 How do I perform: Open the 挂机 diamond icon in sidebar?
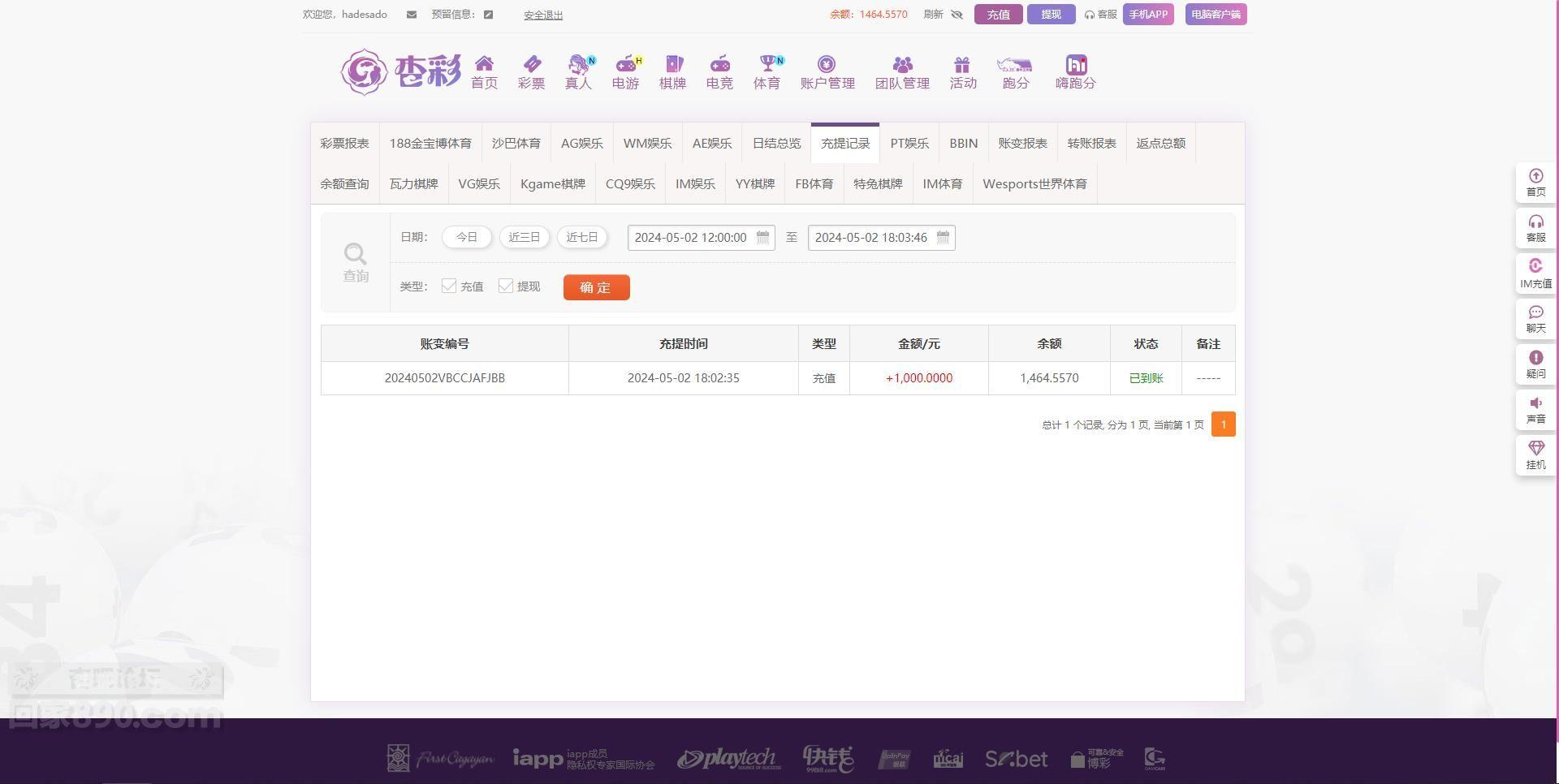point(1535,449)
